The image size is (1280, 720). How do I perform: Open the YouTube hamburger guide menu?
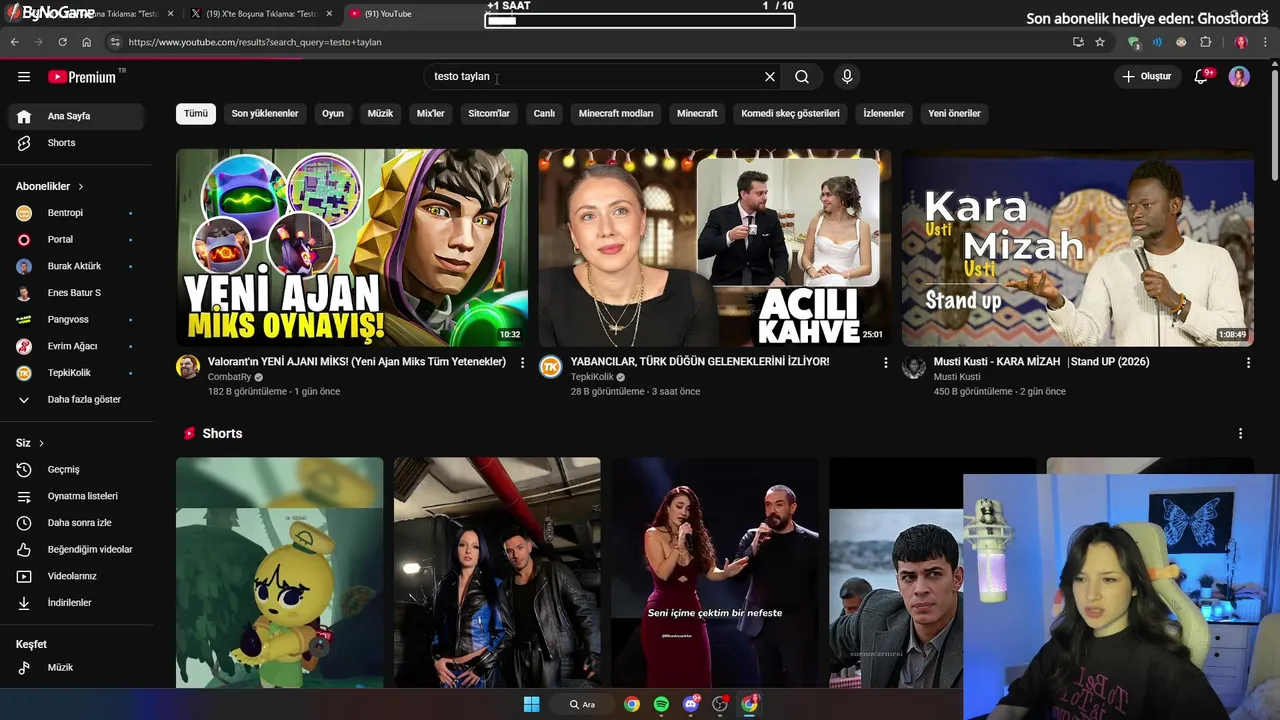[x=24, y=77]
